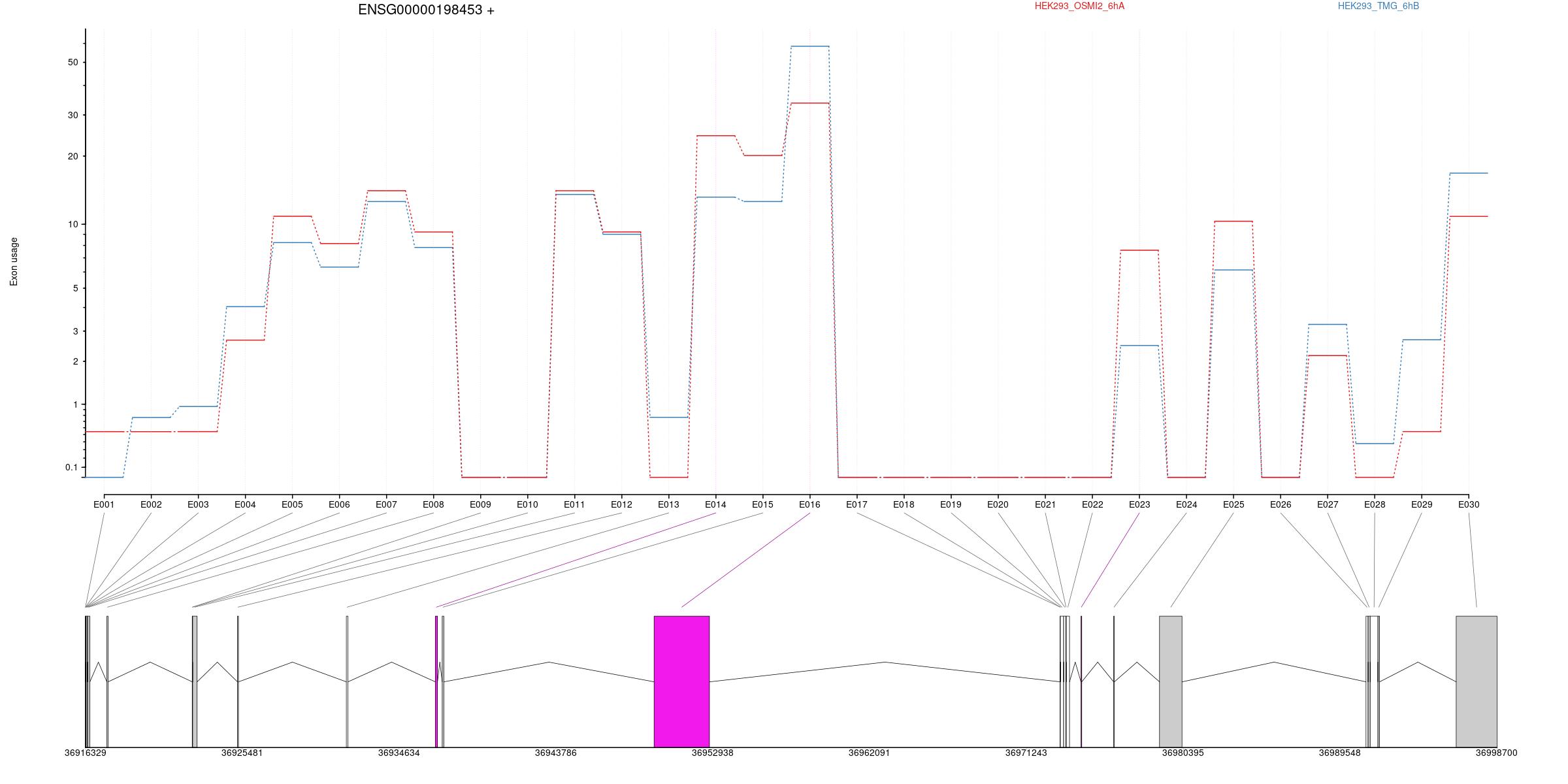Click exon label E016
The image size is (1568, 784).
809,504
